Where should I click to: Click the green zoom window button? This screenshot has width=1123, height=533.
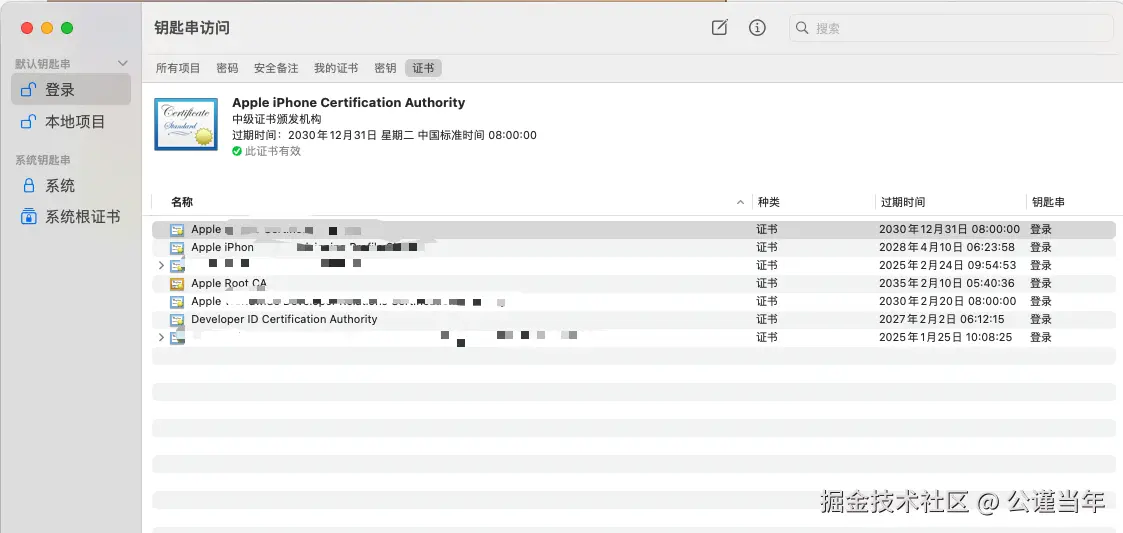(x=67, y=28)
